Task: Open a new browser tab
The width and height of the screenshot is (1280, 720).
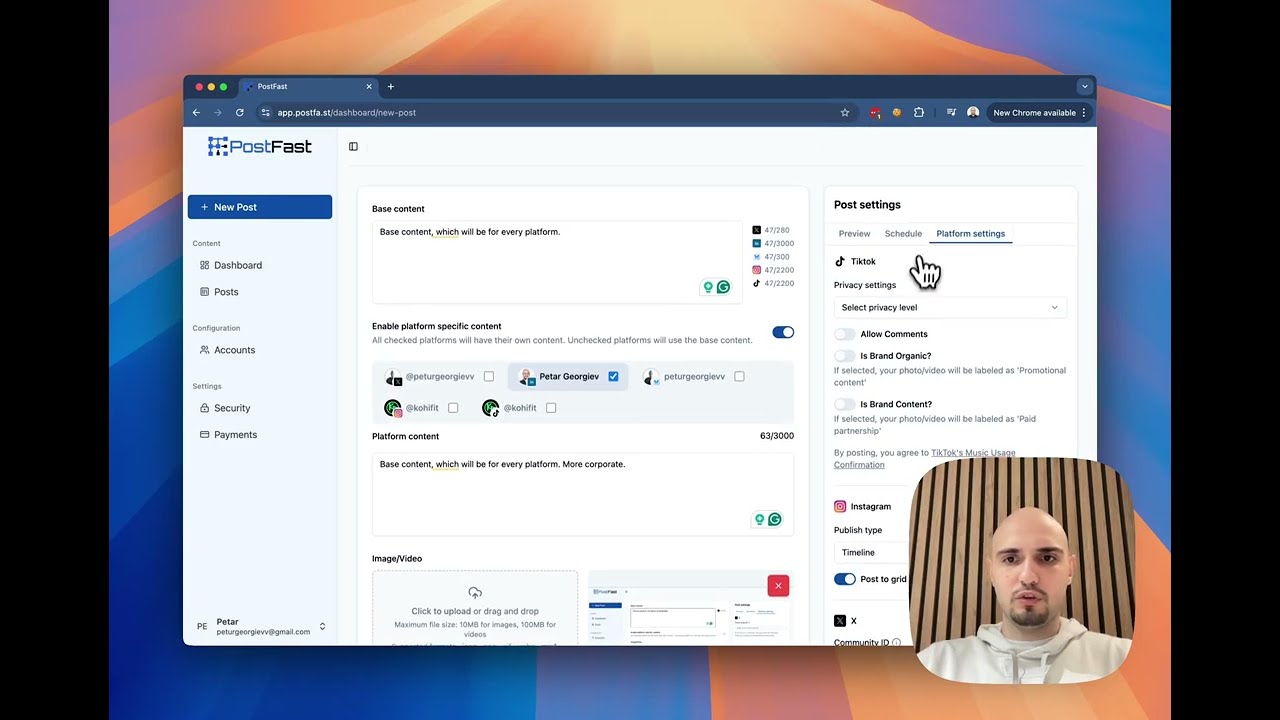Action: 391,87
